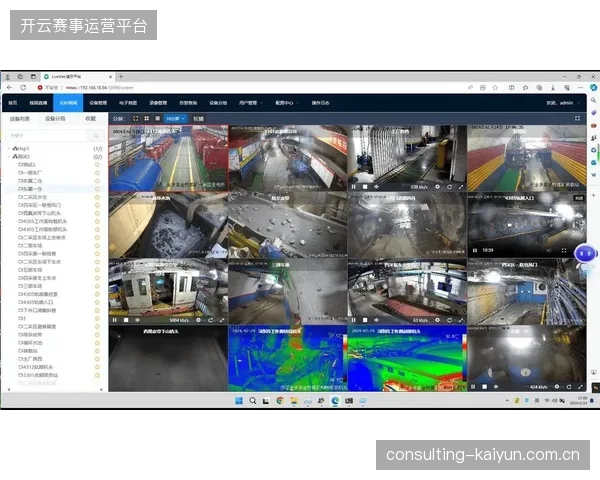
Task: Open the admin user dropdown
Action: (x=562, y=103)
